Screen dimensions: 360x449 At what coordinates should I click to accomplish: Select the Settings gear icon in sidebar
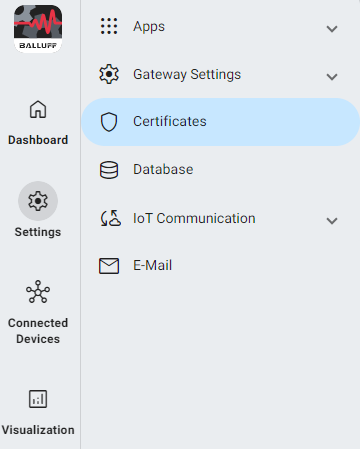point(38,201)
